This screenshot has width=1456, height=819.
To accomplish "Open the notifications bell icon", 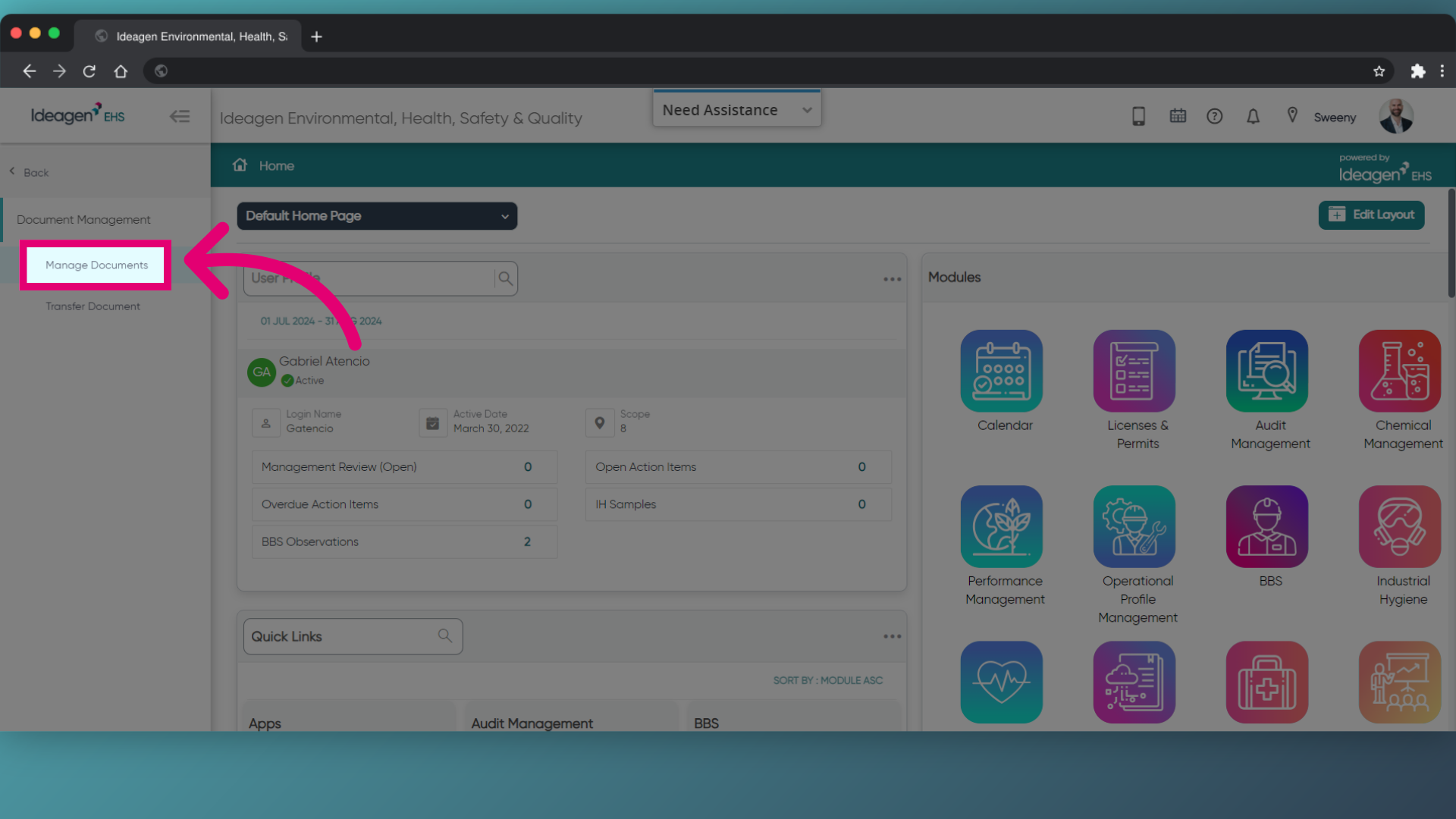I will pos(1253,116).
